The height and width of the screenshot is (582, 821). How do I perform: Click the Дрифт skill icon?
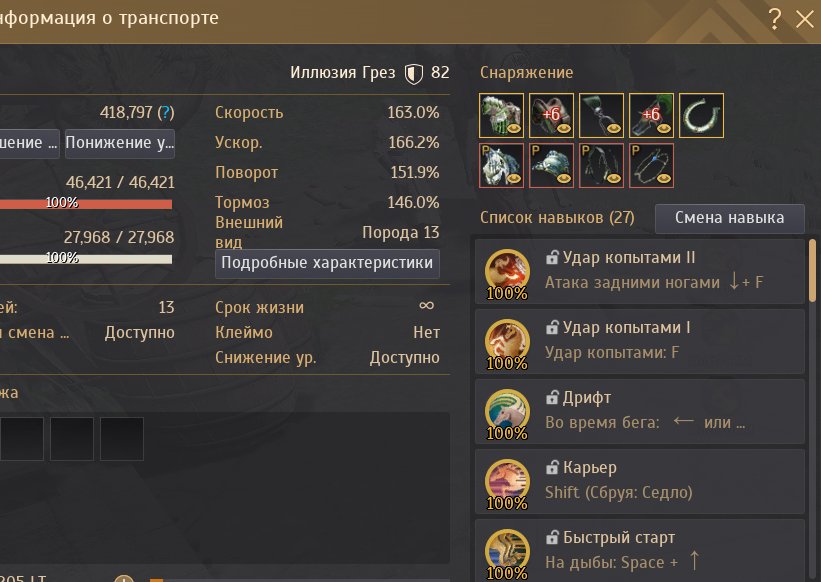507,411
